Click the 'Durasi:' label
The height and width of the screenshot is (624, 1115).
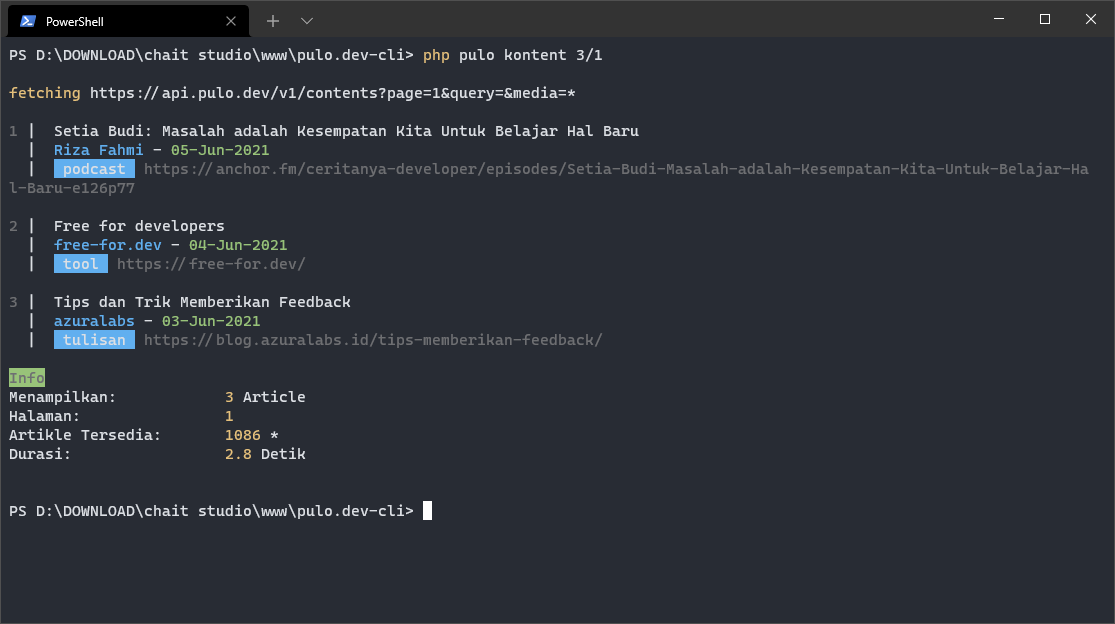coord(40,454)
